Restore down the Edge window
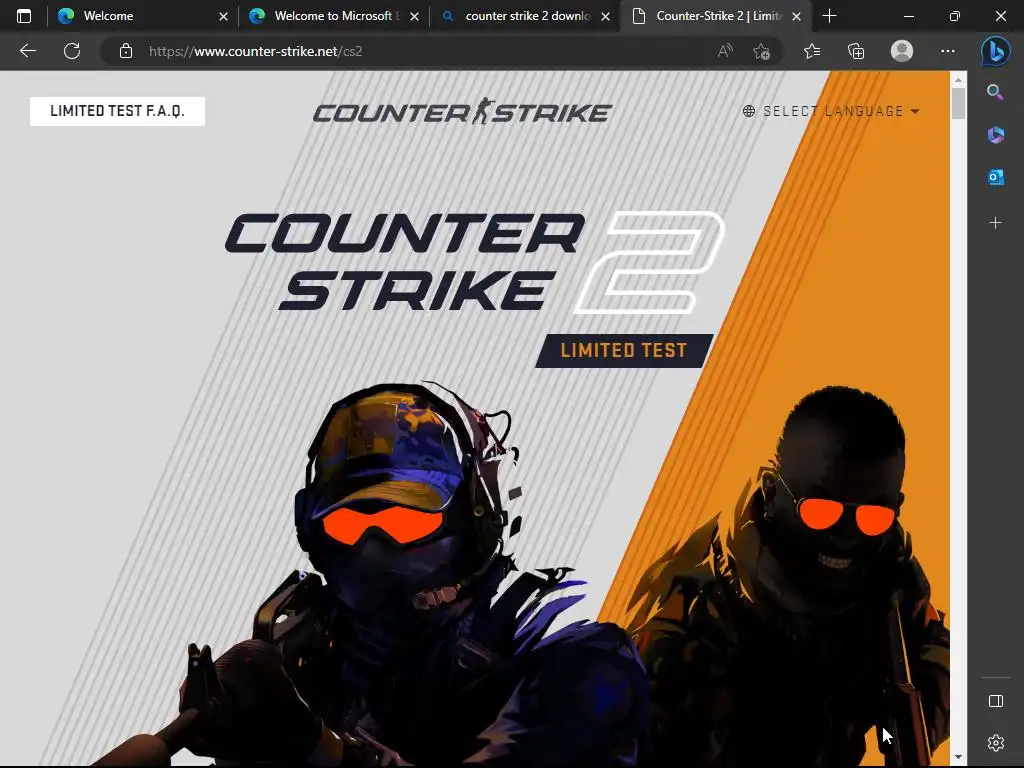This screenshot has height=768, width=1024. (x=954, y=16)
